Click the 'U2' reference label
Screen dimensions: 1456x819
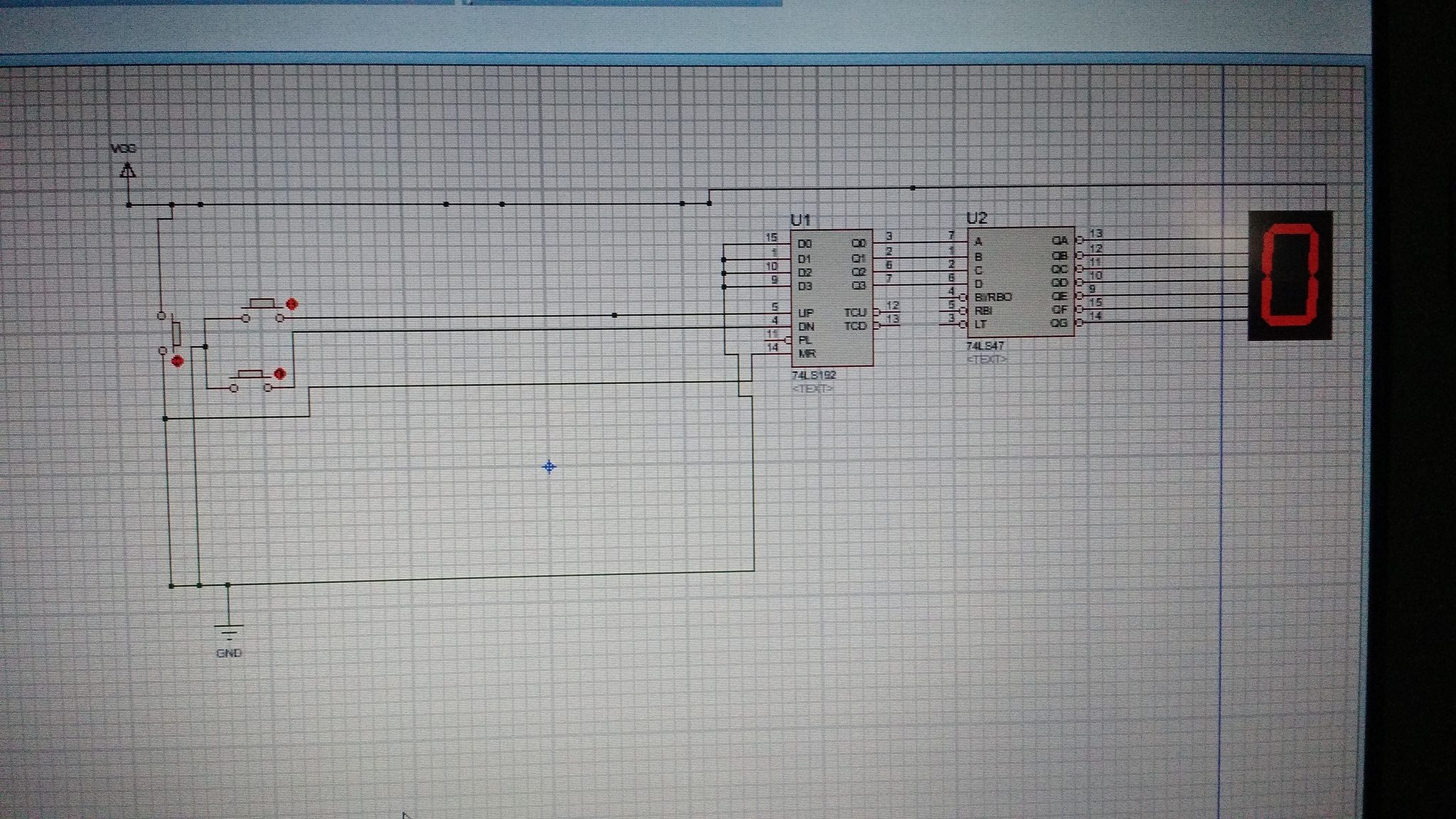[977, 218]
